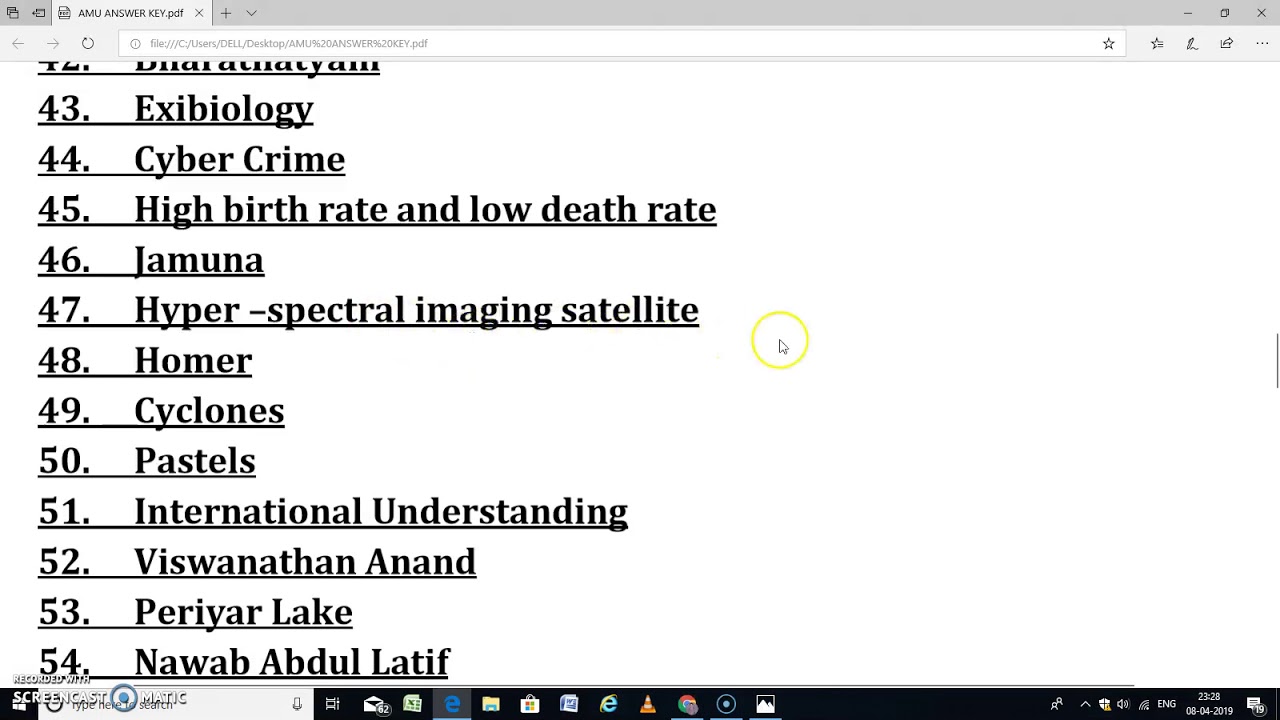The height and width of the screenshot is (720, 1280).
Task: Open the screen recorder app in taskbar
Action: [726, 705]
